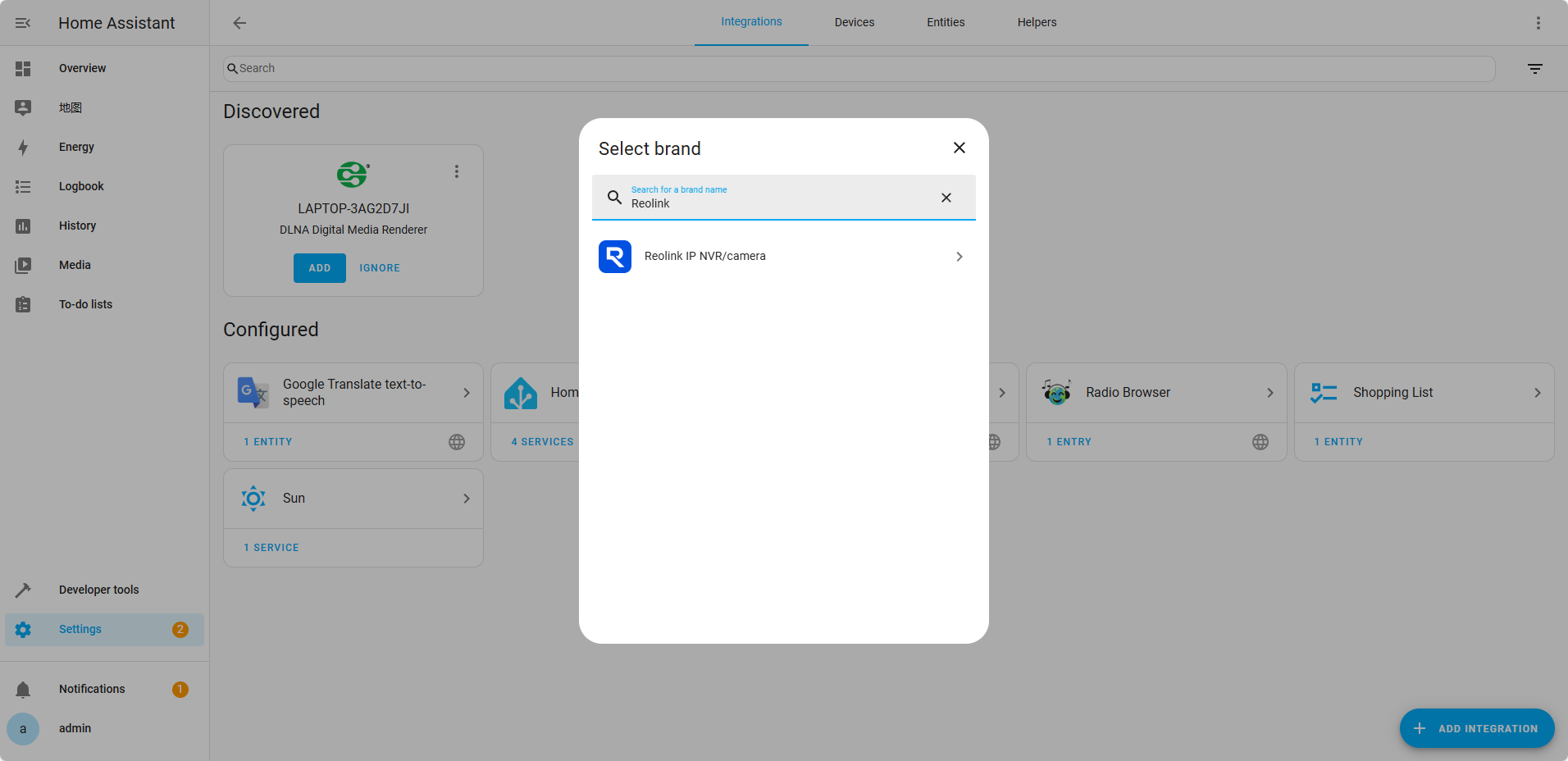1568x761 pixels.
Task: Open the Media panel
Action: 104,265
